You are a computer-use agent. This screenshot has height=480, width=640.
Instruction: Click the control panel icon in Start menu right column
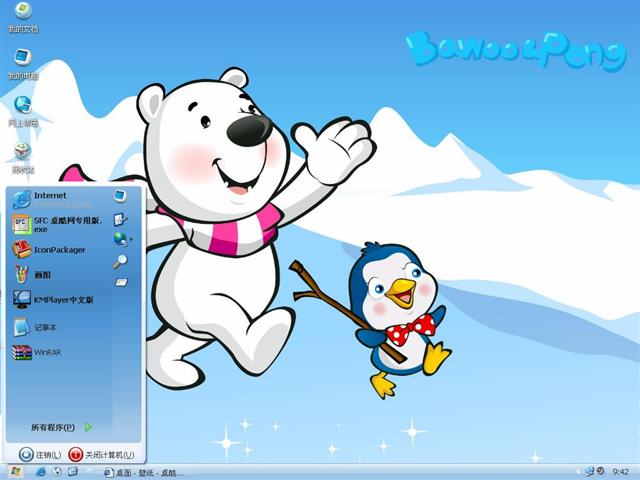pos(120,220)
